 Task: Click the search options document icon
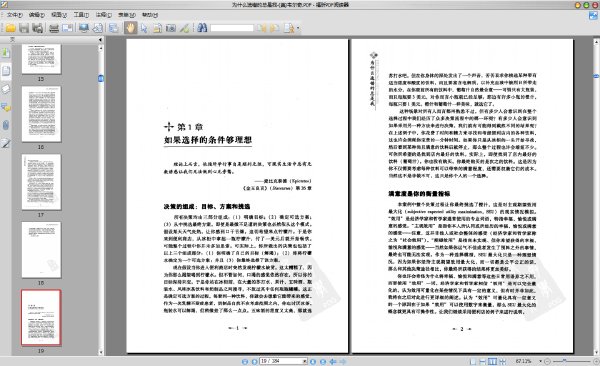point(289,28)
